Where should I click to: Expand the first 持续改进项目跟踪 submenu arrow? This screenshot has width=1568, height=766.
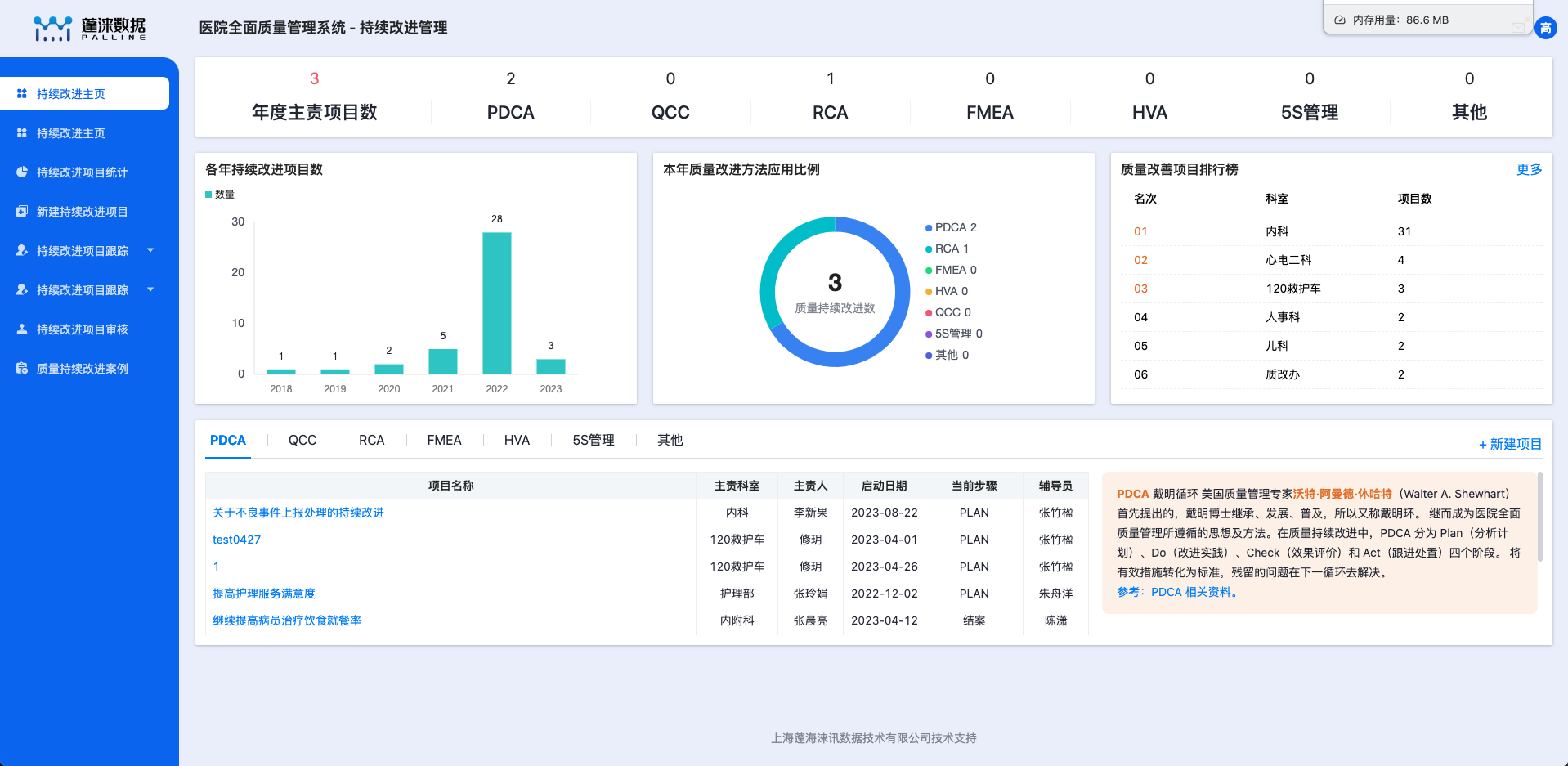[150, 250]
